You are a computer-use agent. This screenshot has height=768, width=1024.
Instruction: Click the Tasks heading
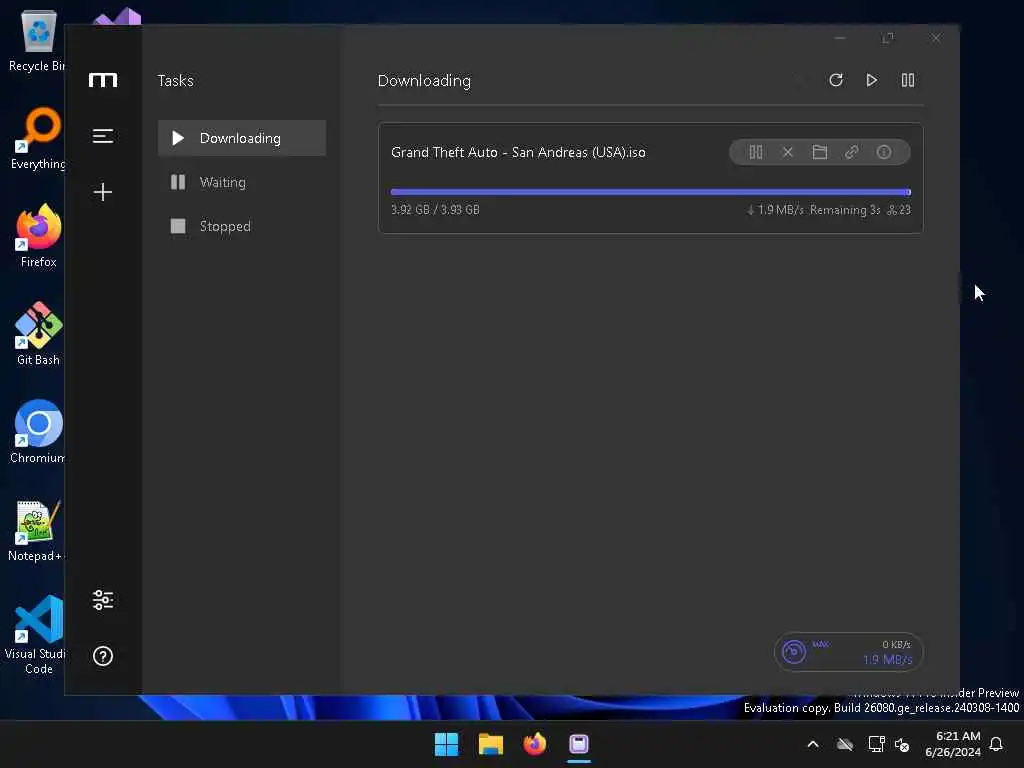click(x=176, y=80)
